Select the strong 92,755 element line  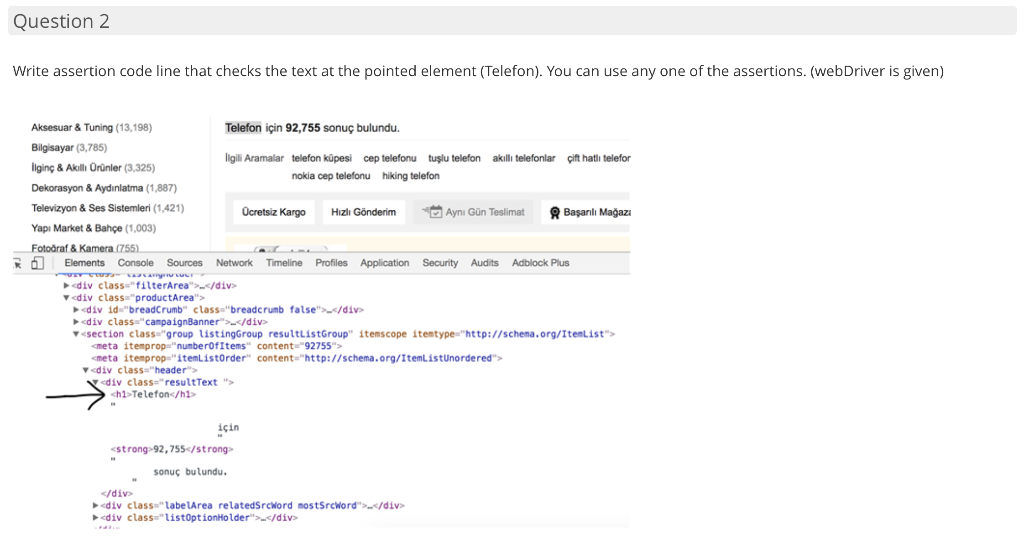click(x=172, y=450)
